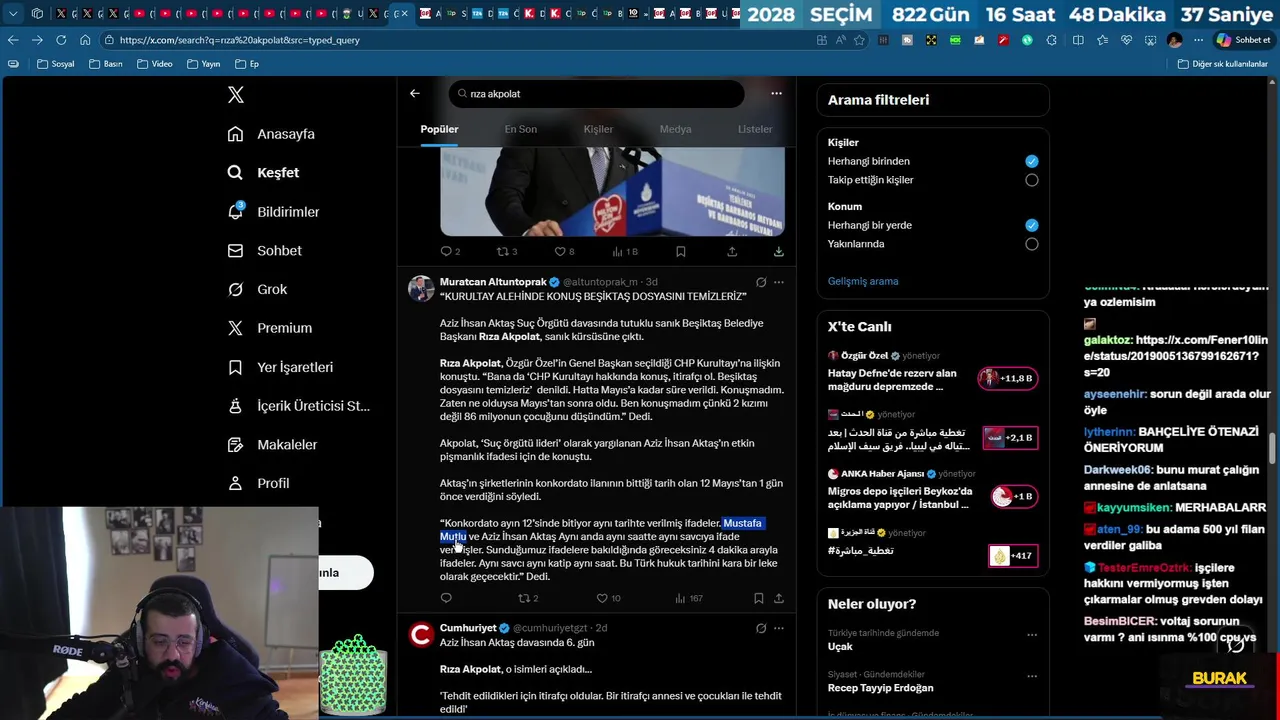Open the Sosyal bookmarks folder
Screen dimensions: 1280x720
55,64
